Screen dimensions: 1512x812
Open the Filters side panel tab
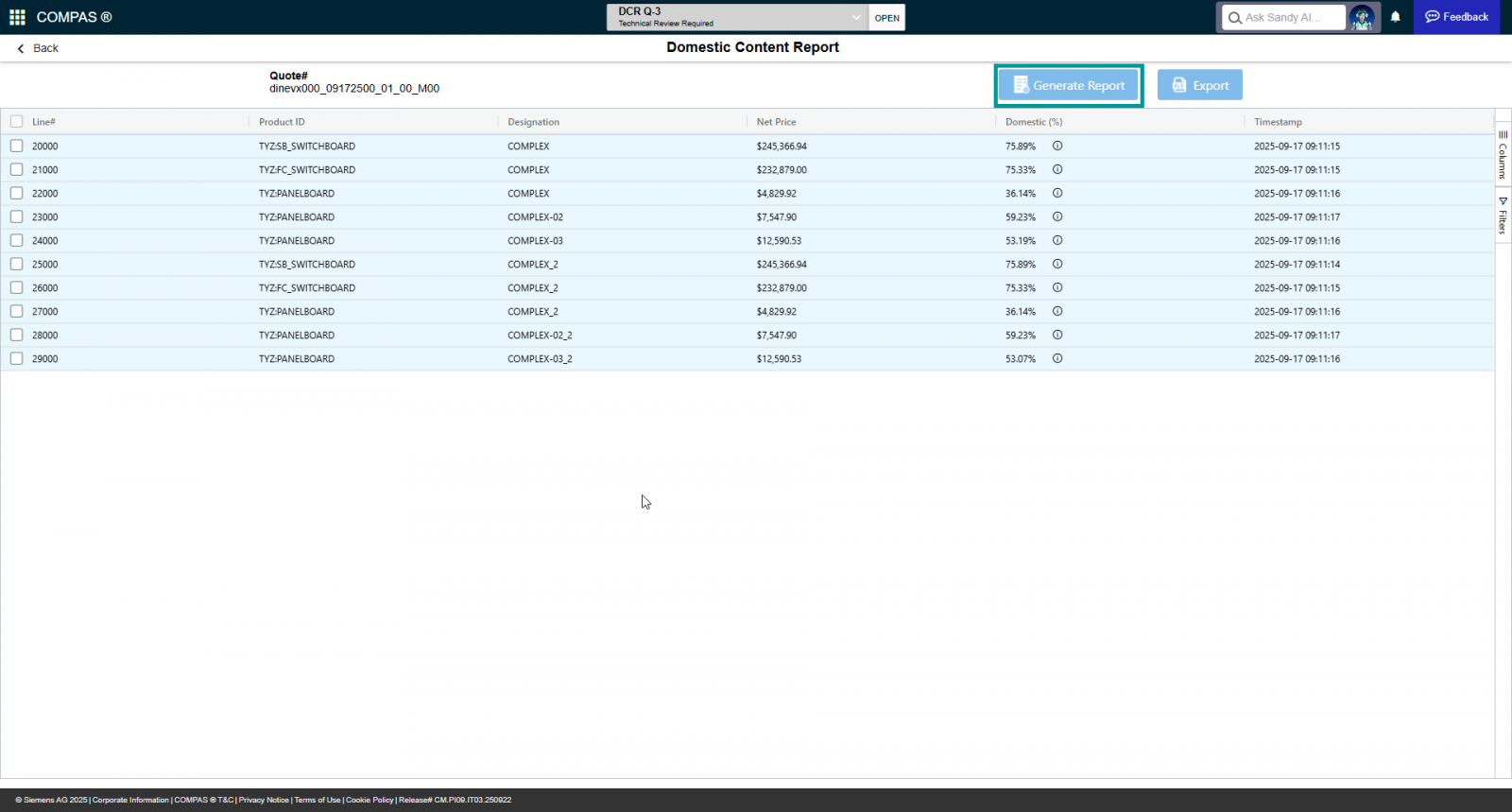(1503, 216)
